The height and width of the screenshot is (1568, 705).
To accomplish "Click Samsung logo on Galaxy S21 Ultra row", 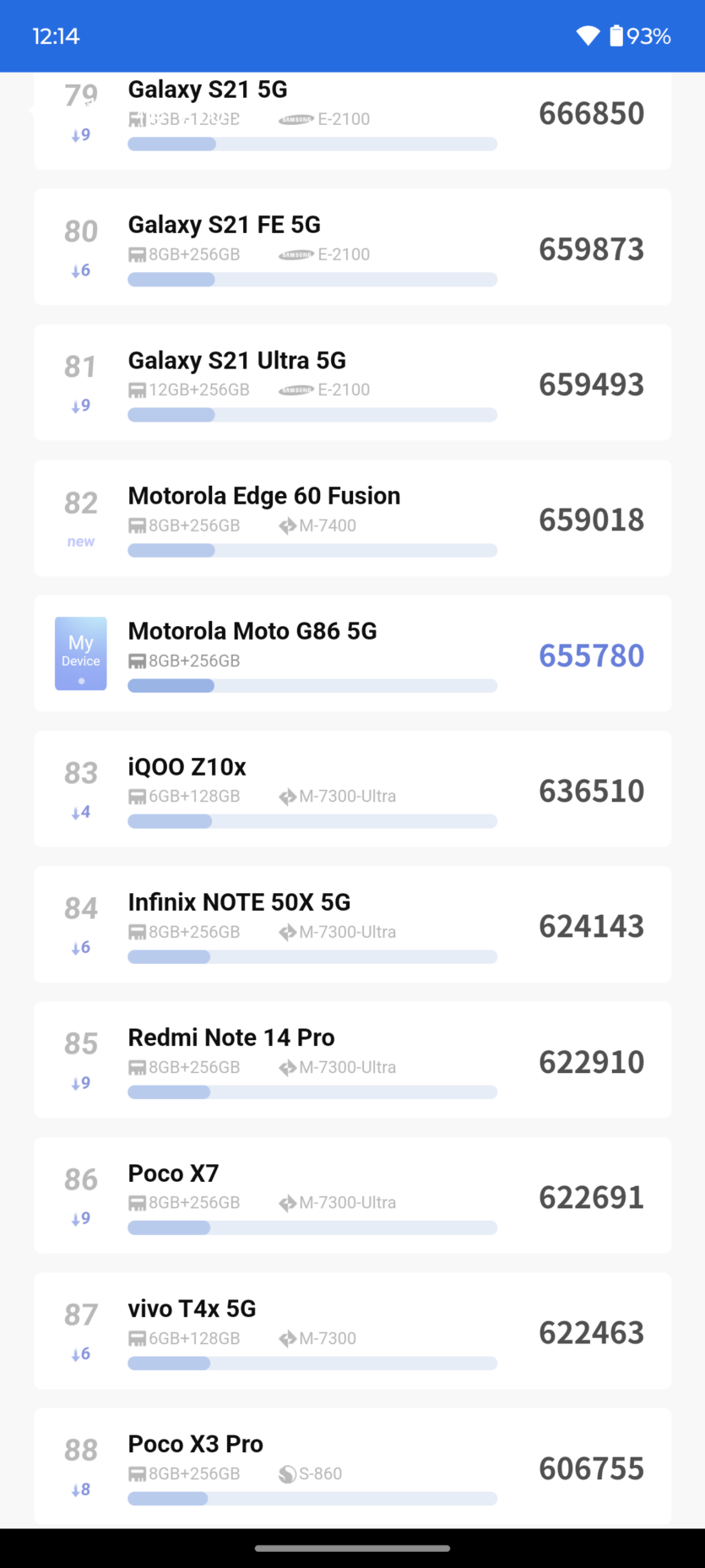I will [x=296, y=389].
